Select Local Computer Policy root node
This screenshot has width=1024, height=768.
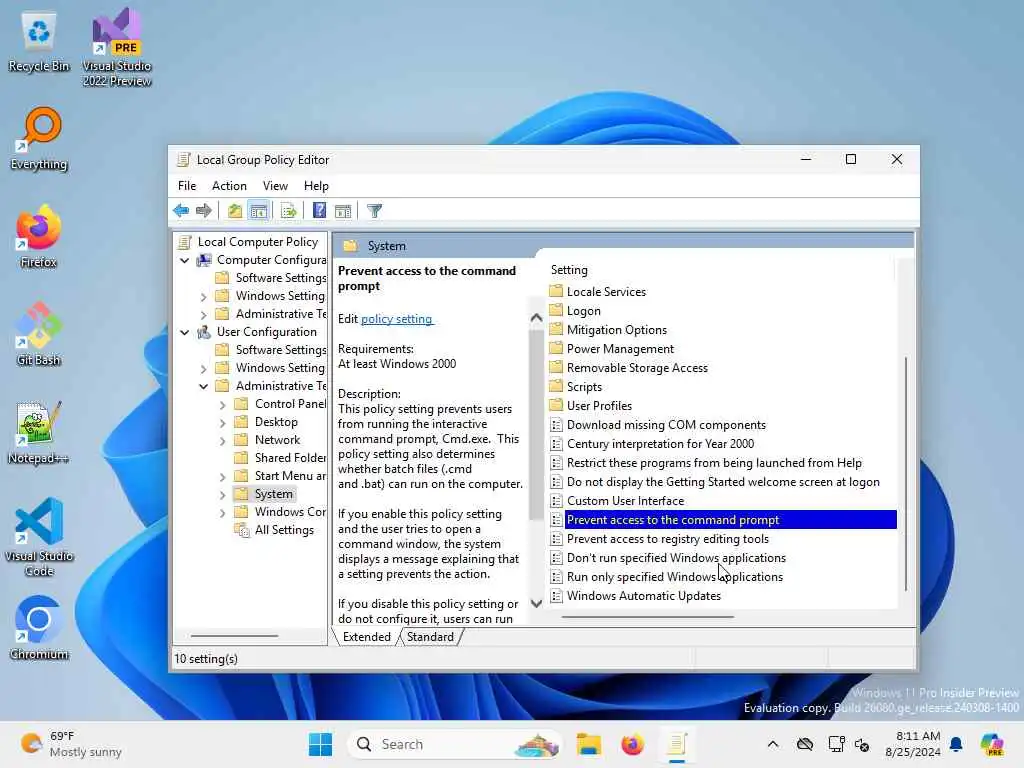(x=257, y=242)
